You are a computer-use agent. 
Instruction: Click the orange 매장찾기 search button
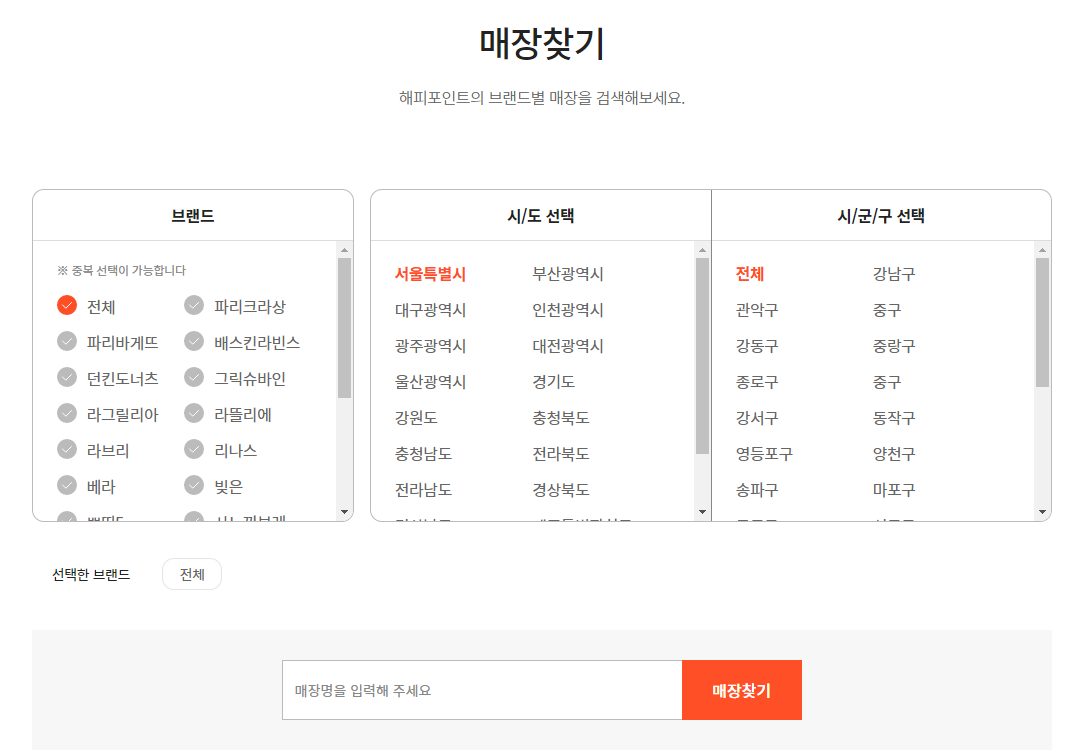[742, 689]
